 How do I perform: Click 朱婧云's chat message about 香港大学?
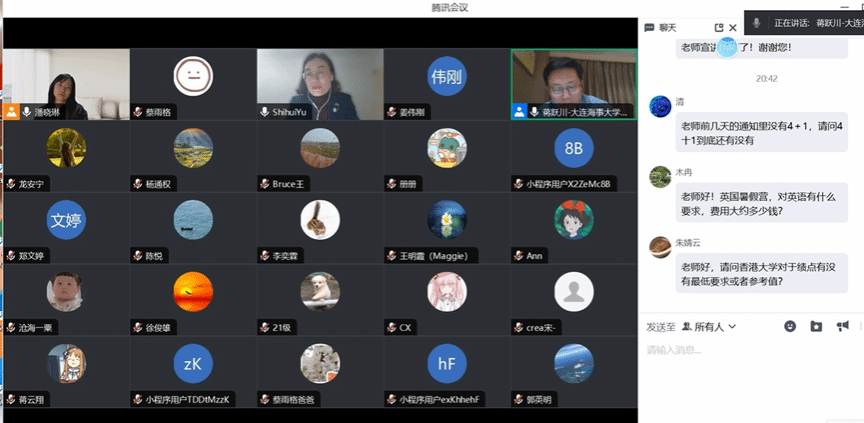pyautogui.click(x=761, y=273)
